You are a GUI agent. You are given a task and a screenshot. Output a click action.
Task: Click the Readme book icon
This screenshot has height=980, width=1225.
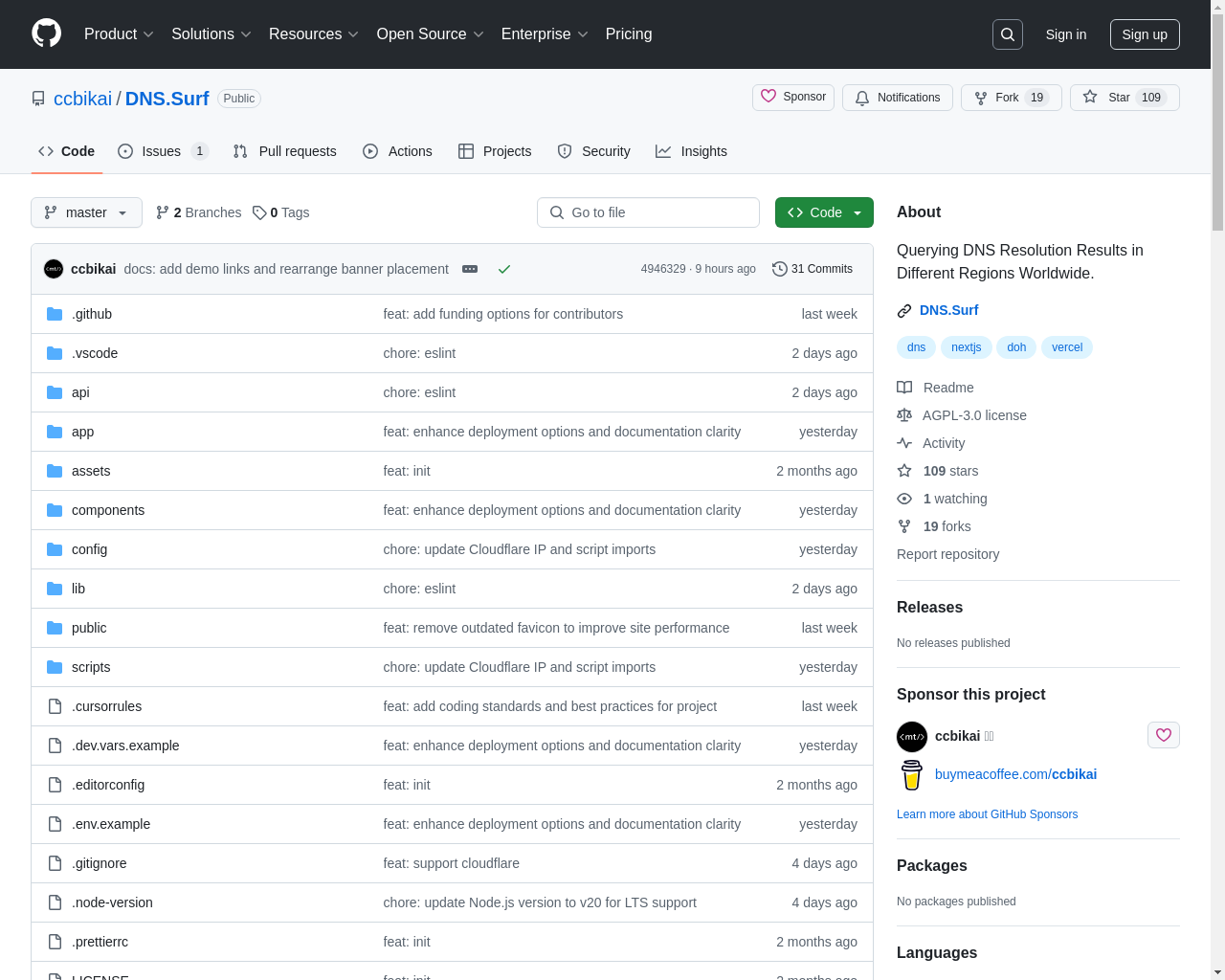(x=904, y=388)
